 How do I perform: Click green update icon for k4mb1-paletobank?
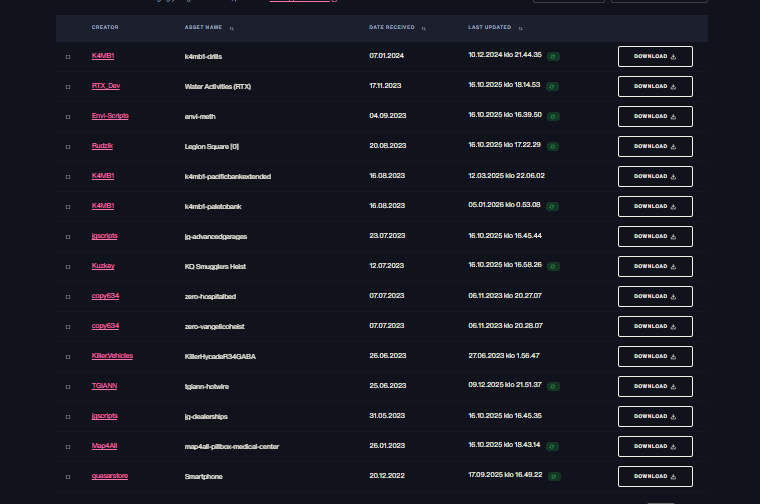(x=552, y=207)
